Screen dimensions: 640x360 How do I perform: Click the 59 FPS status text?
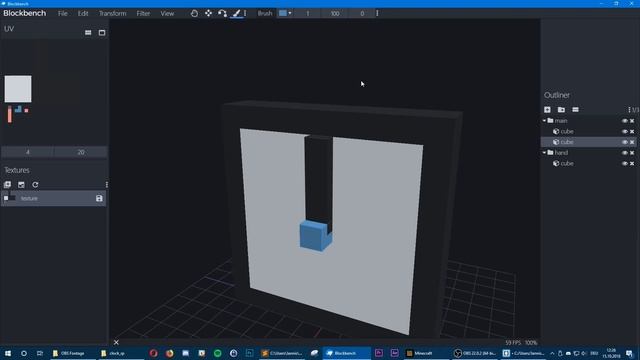(513, 342)
